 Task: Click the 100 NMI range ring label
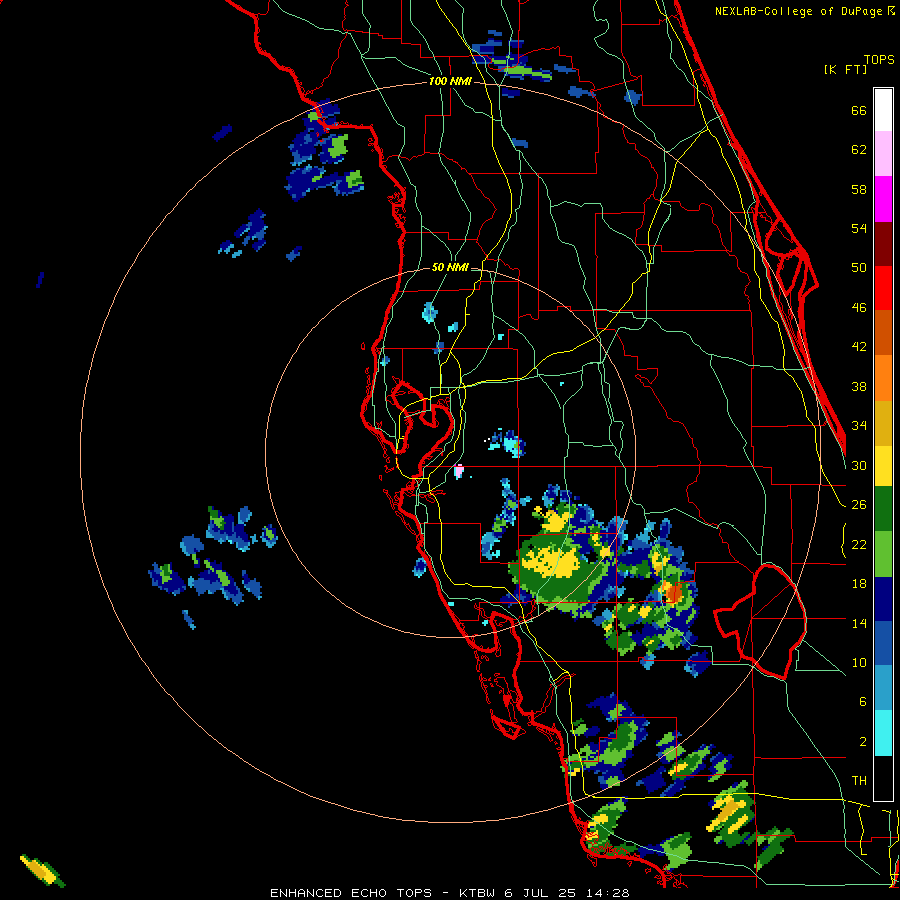click(x=450, y=81)
